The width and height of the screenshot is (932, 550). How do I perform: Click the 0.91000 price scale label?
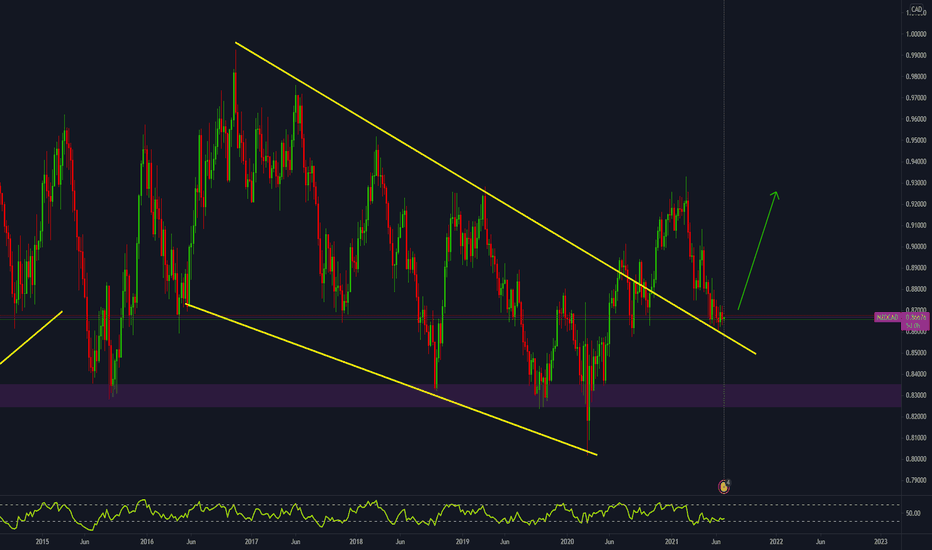(916, 225)
